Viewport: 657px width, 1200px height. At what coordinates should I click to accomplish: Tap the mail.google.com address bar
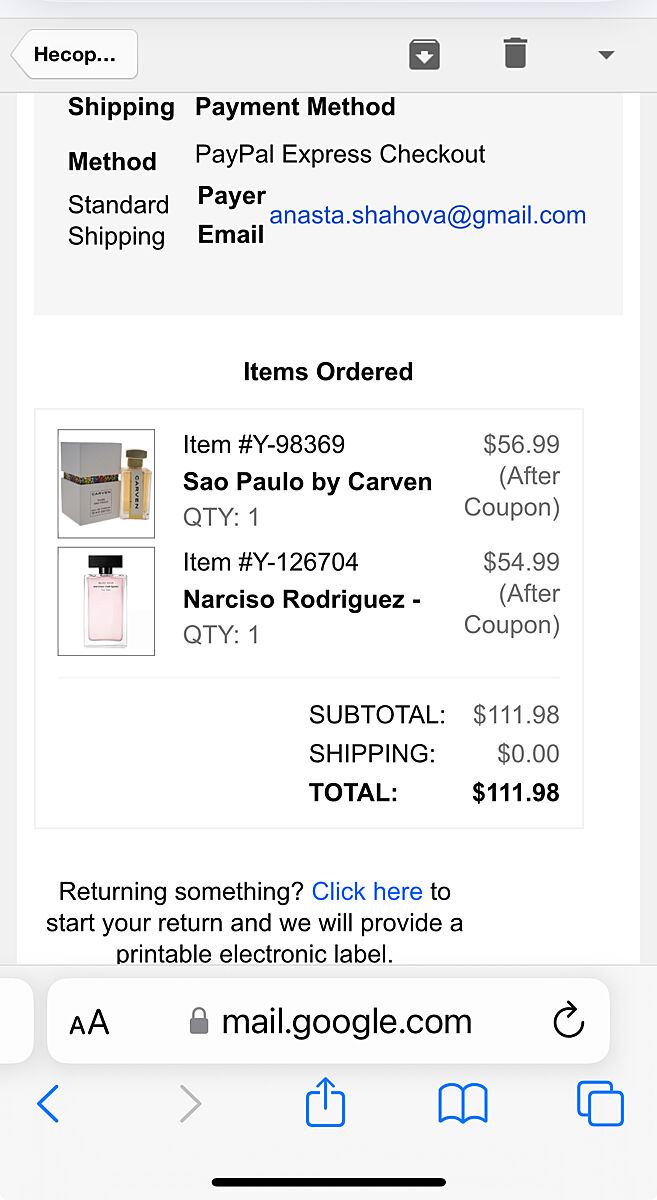click(345, 1021)
